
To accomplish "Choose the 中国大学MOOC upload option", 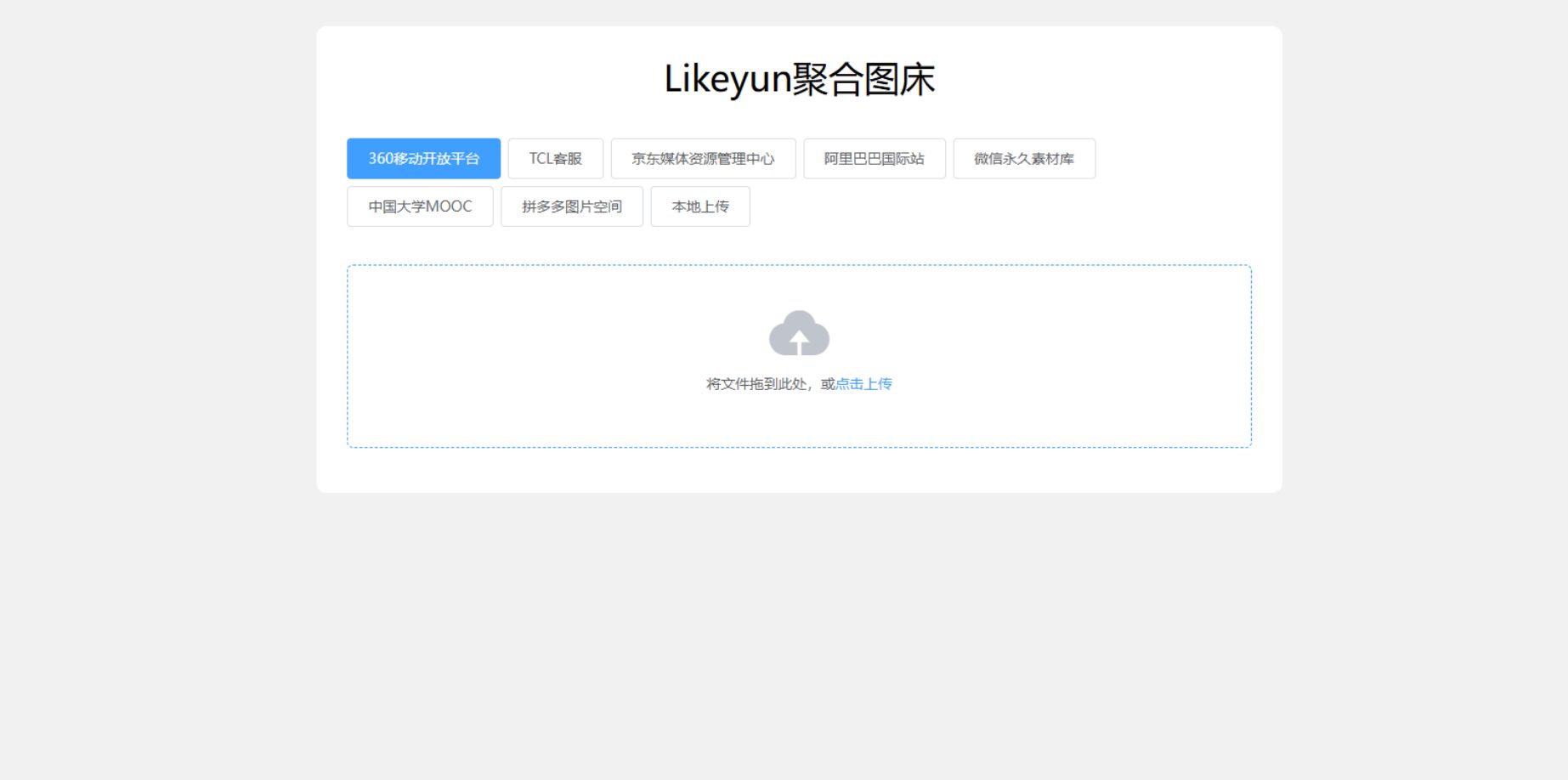I will 420,206.
